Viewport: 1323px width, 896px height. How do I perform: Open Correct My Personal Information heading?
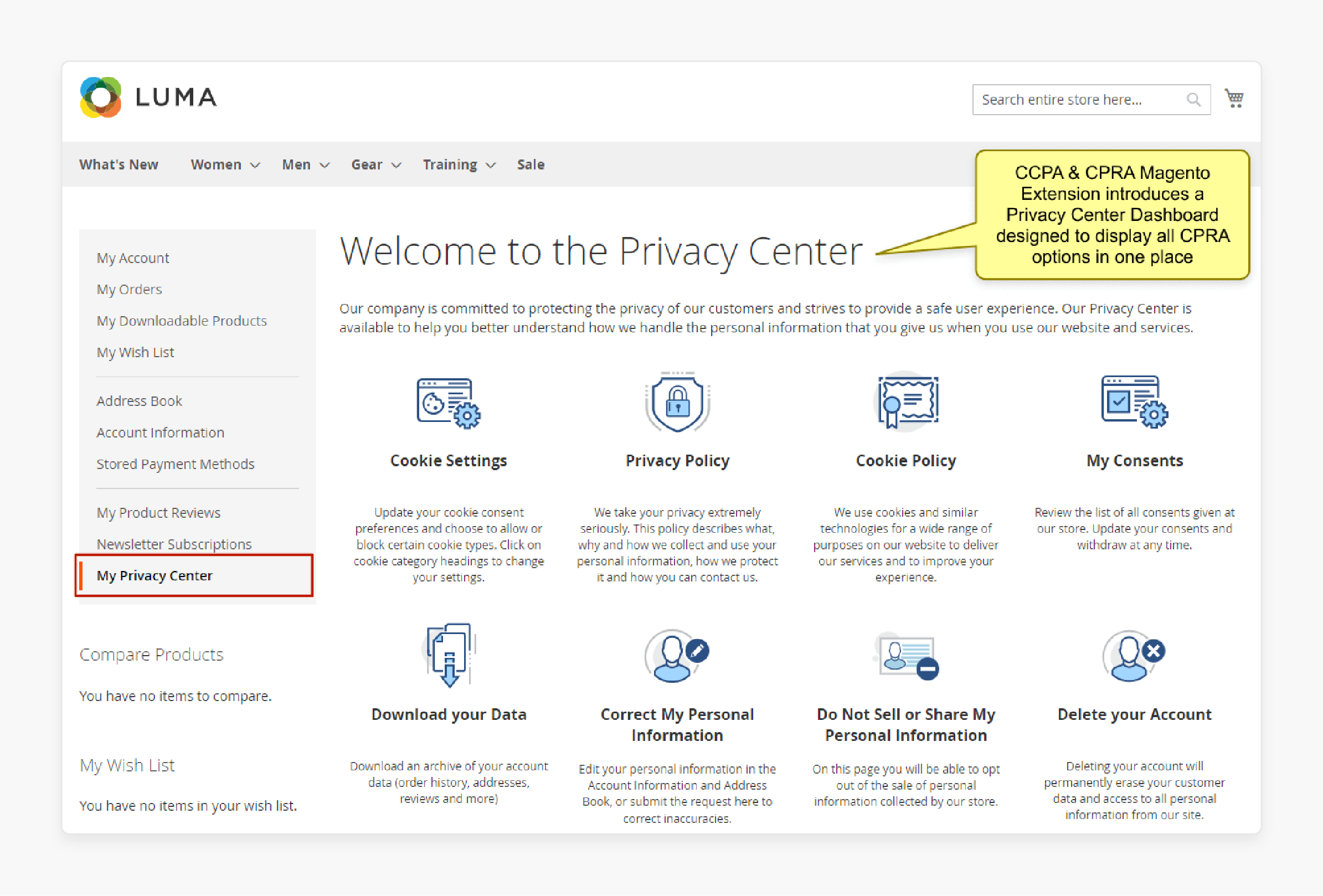click(x=677, y=725)
